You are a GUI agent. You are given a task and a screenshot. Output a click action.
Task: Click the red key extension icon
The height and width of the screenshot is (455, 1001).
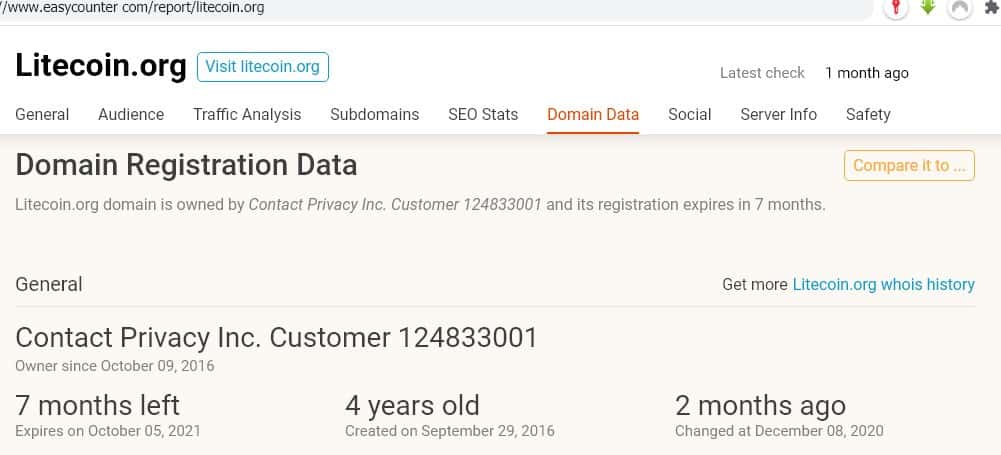897,8
